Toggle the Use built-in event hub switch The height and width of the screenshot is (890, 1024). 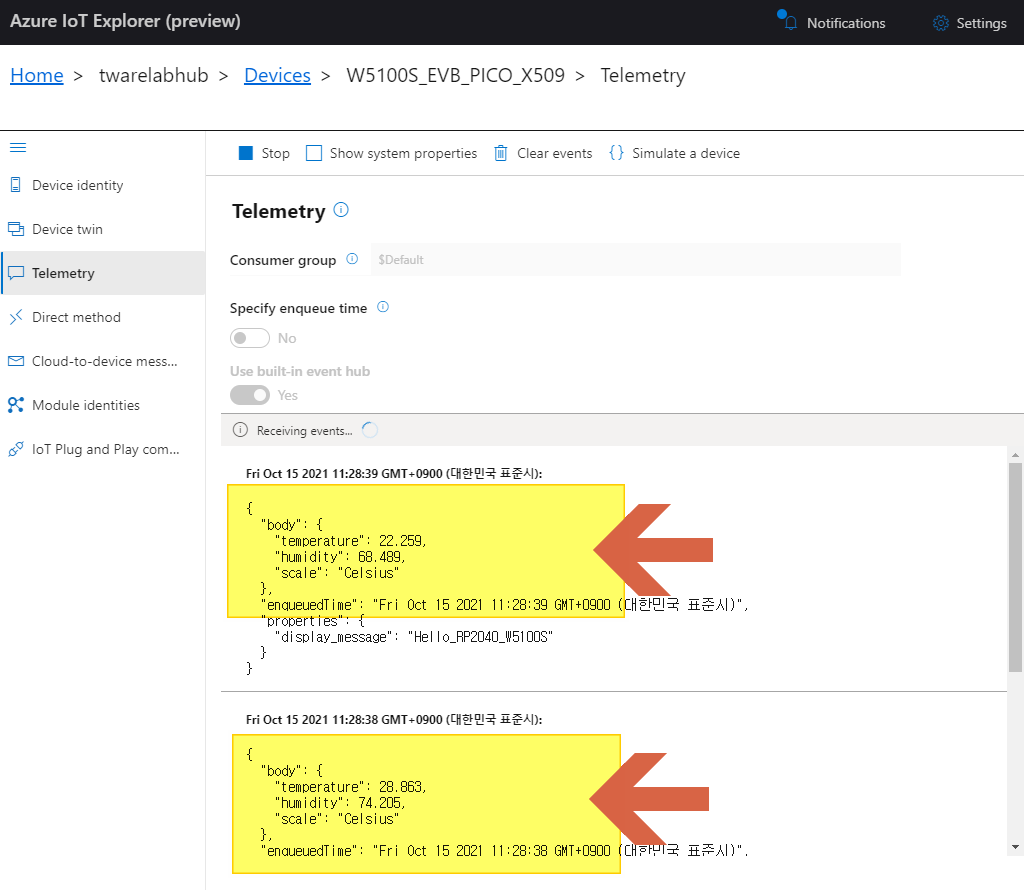tap(249, 395)
